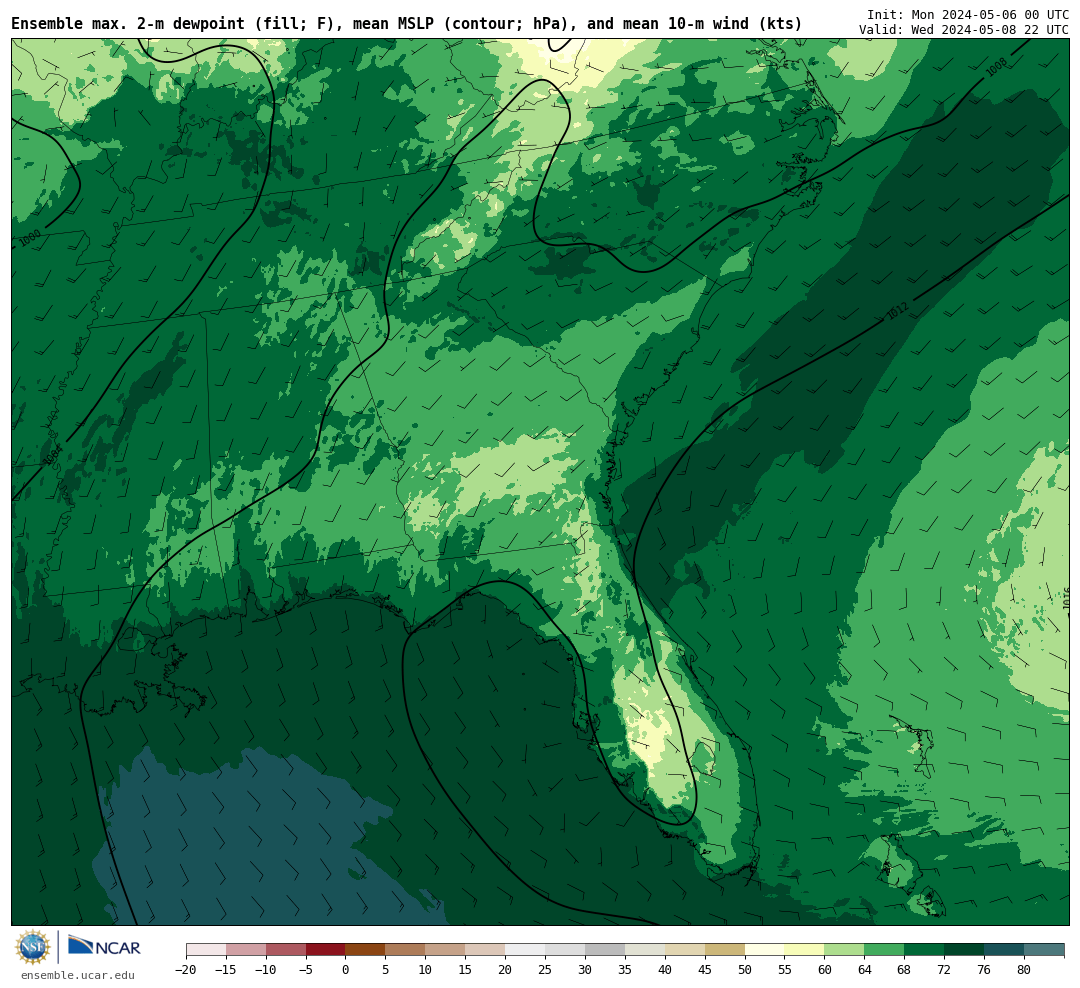Viewport: 1080px width, 988px height.
Task: Pick the 15 to 20 pale tan colorbar swatch
Action: 486,950
